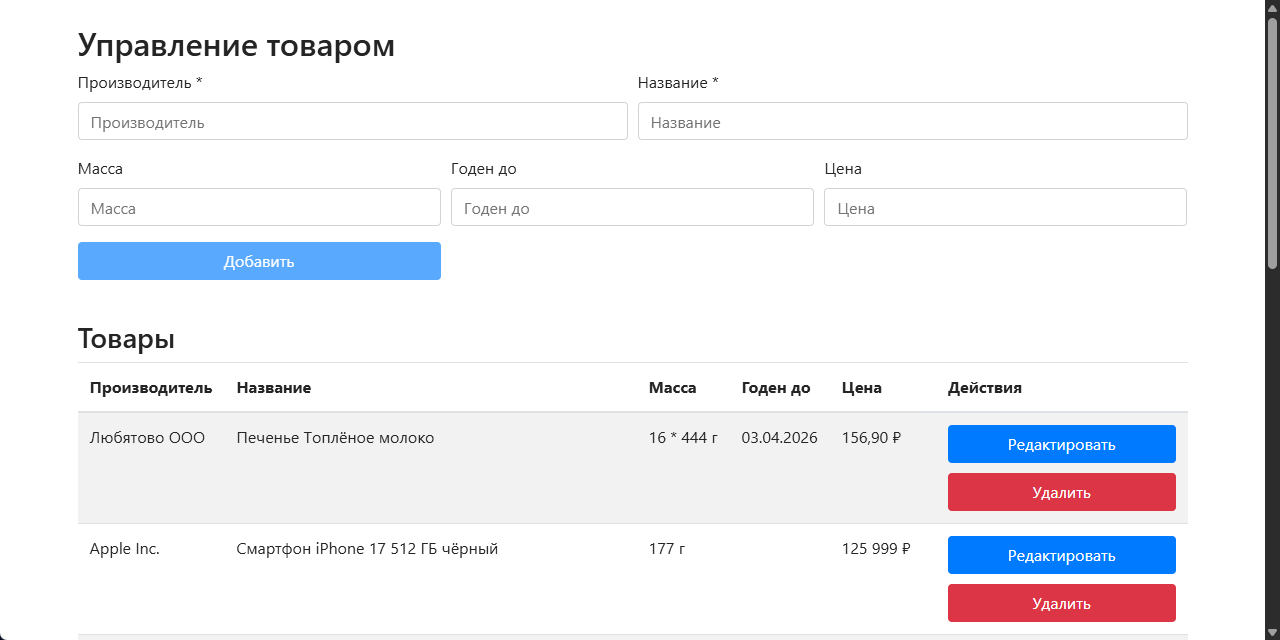Click the Apple Inc. manufacturer cell

pyautogui.click(x=125, y=549)
